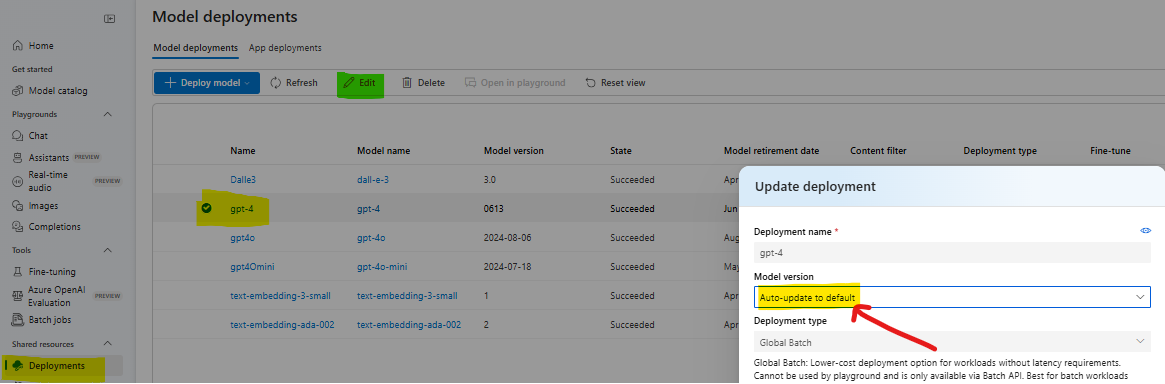The image size is (1165, 384).
Task: Open the Model catalog page
Action: point(51,91)
